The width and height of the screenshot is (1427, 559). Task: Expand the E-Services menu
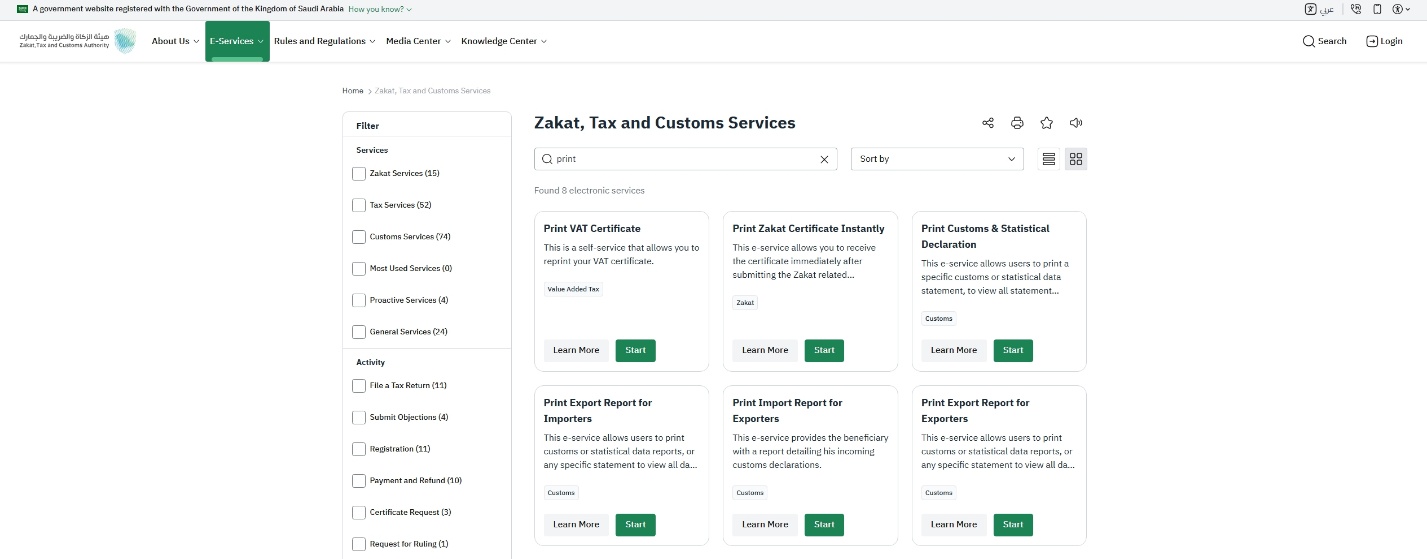click(x=237, y=41)
